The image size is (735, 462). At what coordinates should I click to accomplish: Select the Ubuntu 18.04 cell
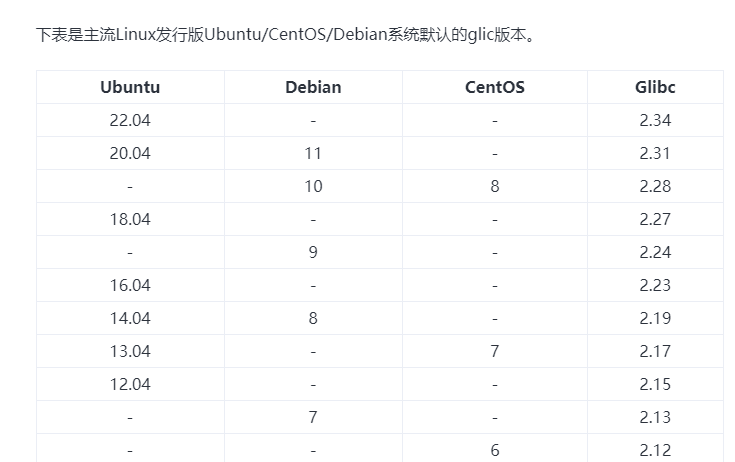tap(130, 219)
